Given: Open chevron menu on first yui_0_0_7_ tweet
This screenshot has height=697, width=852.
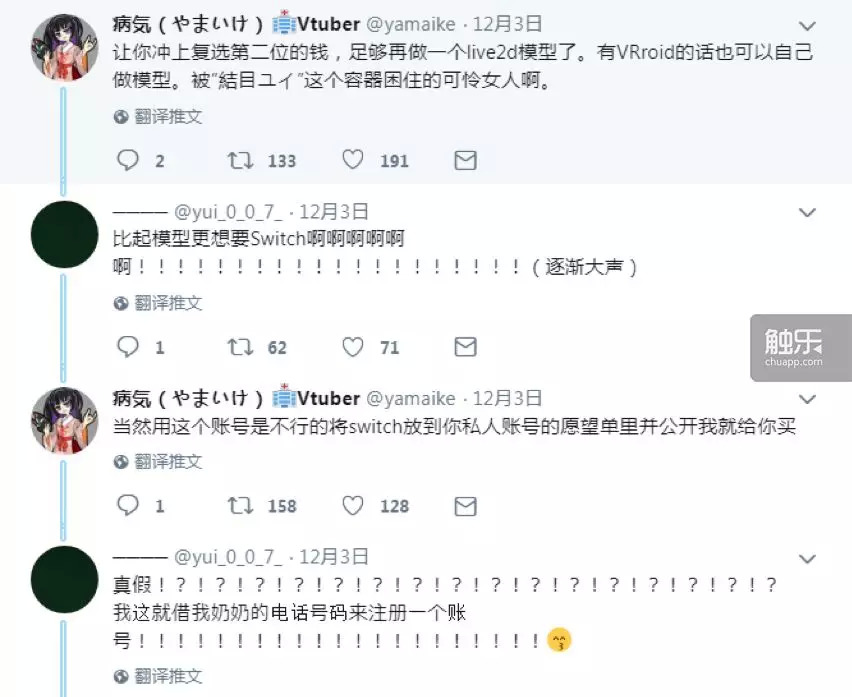Looking at the screenshot, I should click(807, 212).
